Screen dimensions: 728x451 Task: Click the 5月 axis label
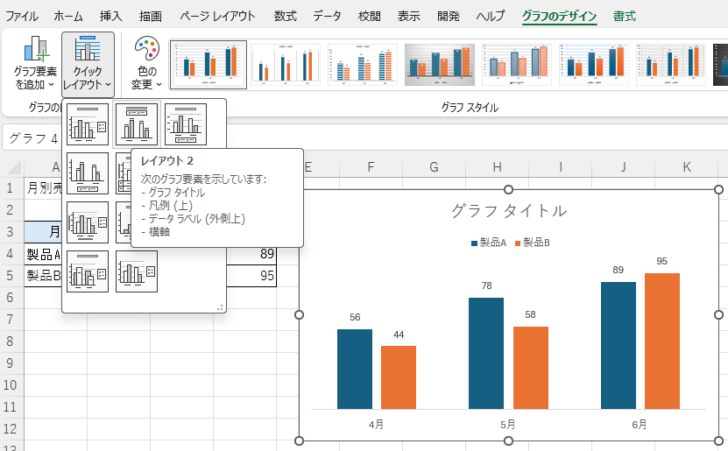click(508, 425)
